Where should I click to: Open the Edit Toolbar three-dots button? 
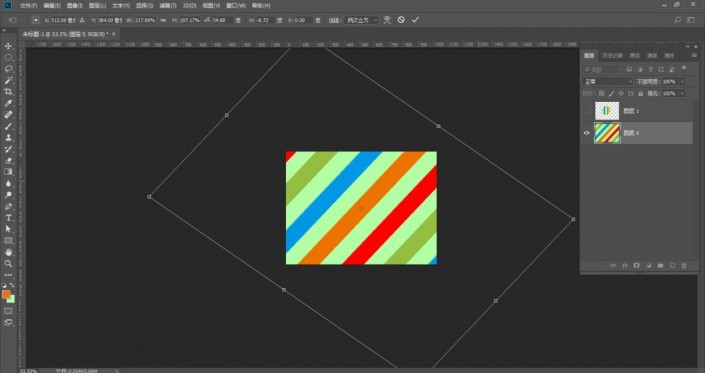pyautogui.click(x=8, y=275)
